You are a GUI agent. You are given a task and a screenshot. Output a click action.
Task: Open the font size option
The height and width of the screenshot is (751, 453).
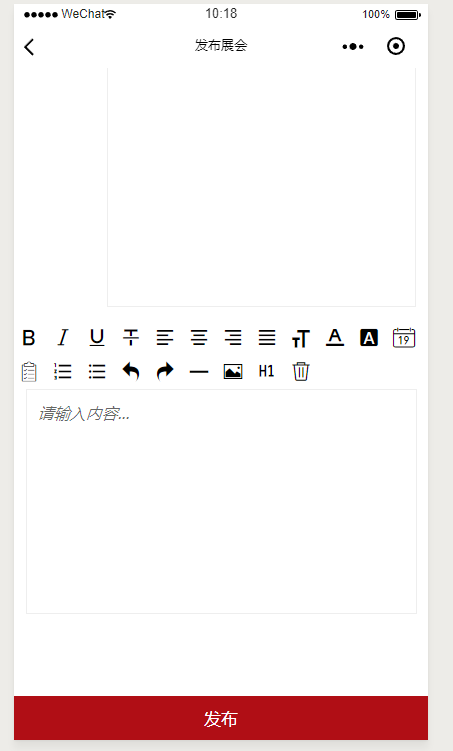(x=301, y=339)
